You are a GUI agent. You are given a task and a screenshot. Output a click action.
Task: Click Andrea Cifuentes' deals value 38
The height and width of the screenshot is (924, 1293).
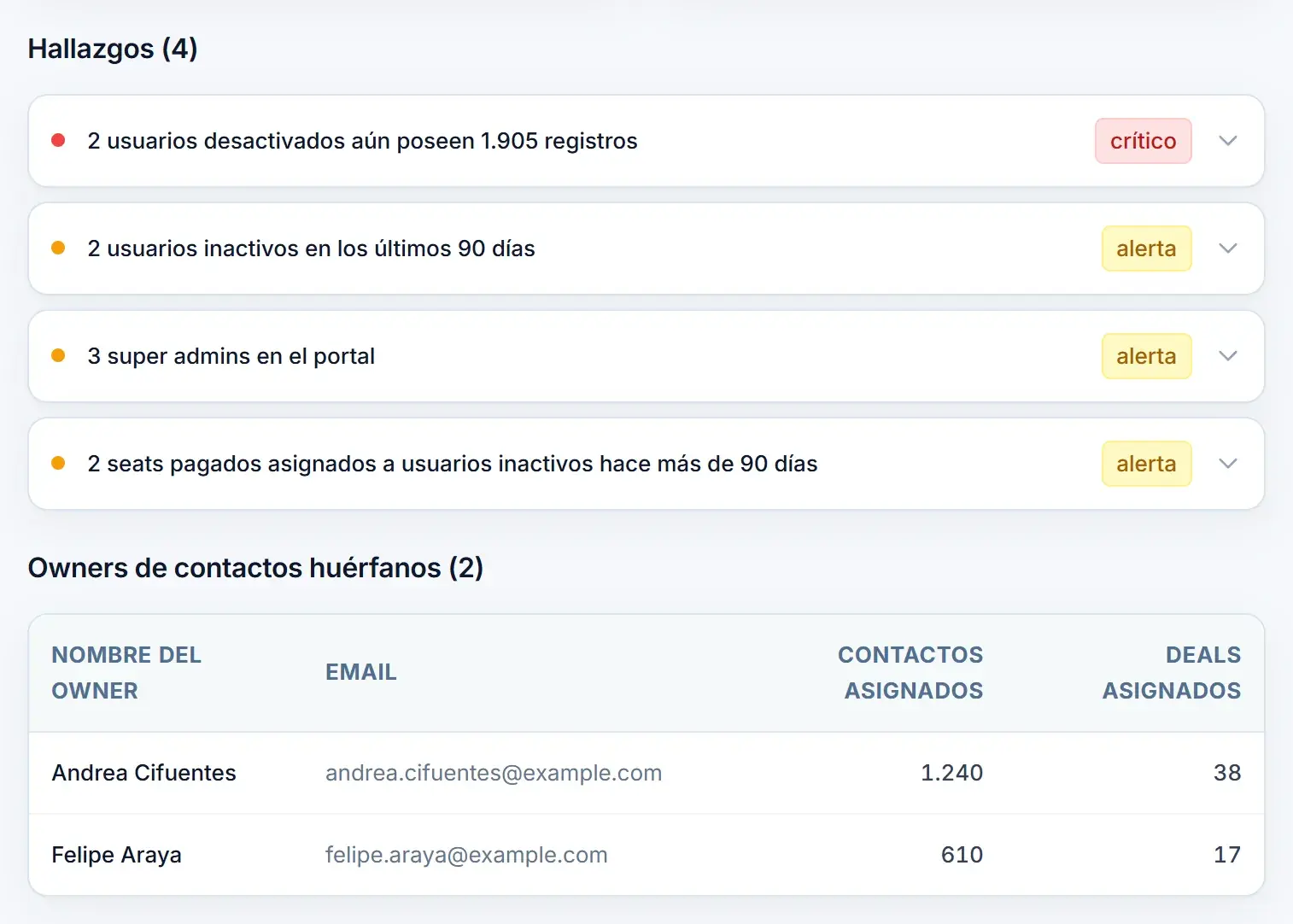1227,773
